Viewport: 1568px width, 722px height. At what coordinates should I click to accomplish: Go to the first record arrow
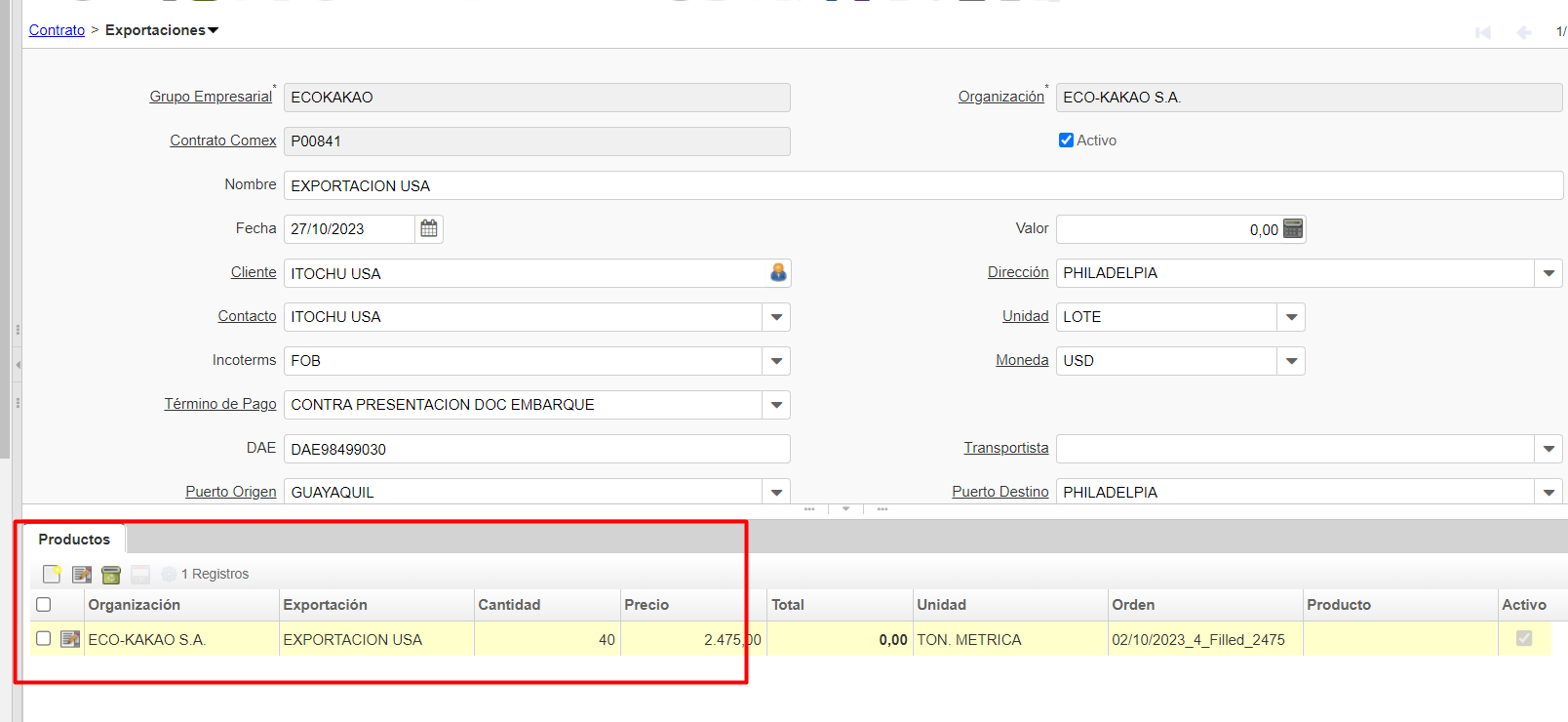1483,32
